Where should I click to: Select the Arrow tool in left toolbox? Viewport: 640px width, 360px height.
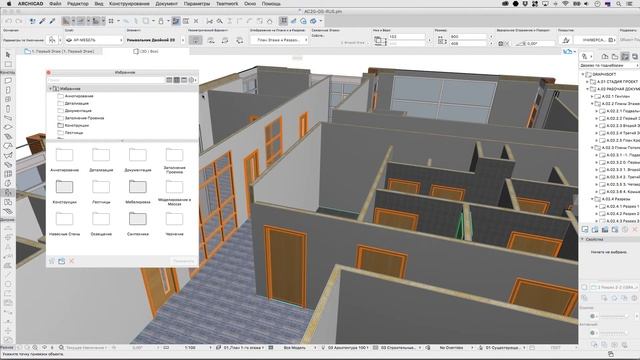click(x=8, y=55)
